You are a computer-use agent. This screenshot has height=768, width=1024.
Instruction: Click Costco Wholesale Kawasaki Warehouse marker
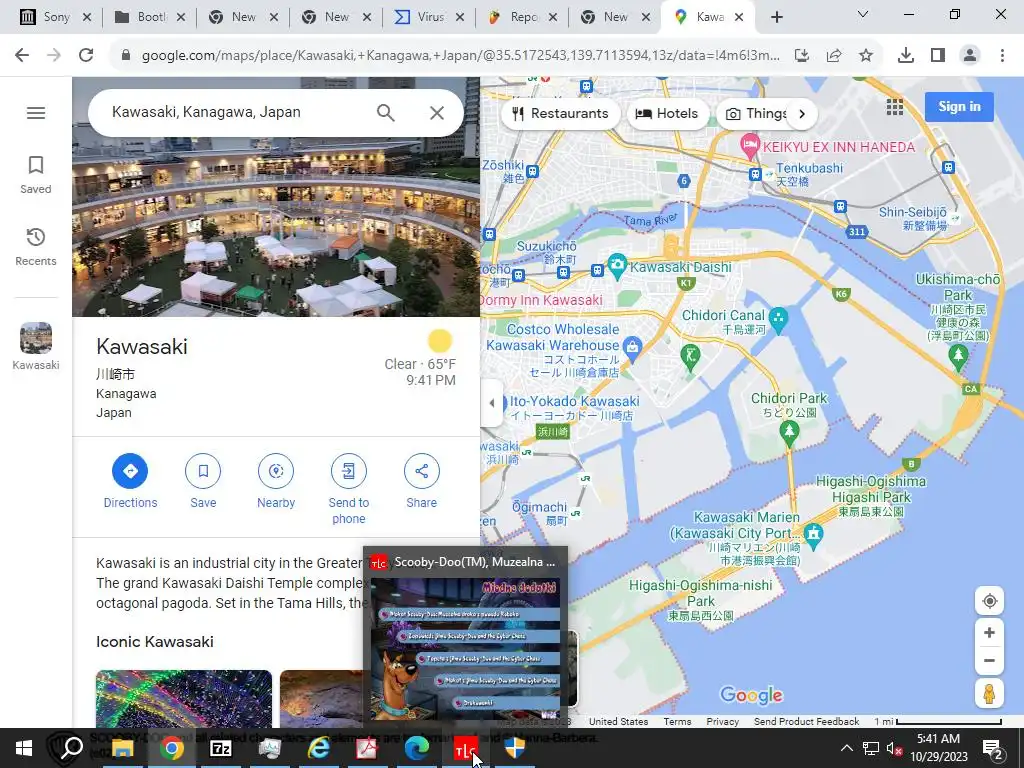coord(632,348)
